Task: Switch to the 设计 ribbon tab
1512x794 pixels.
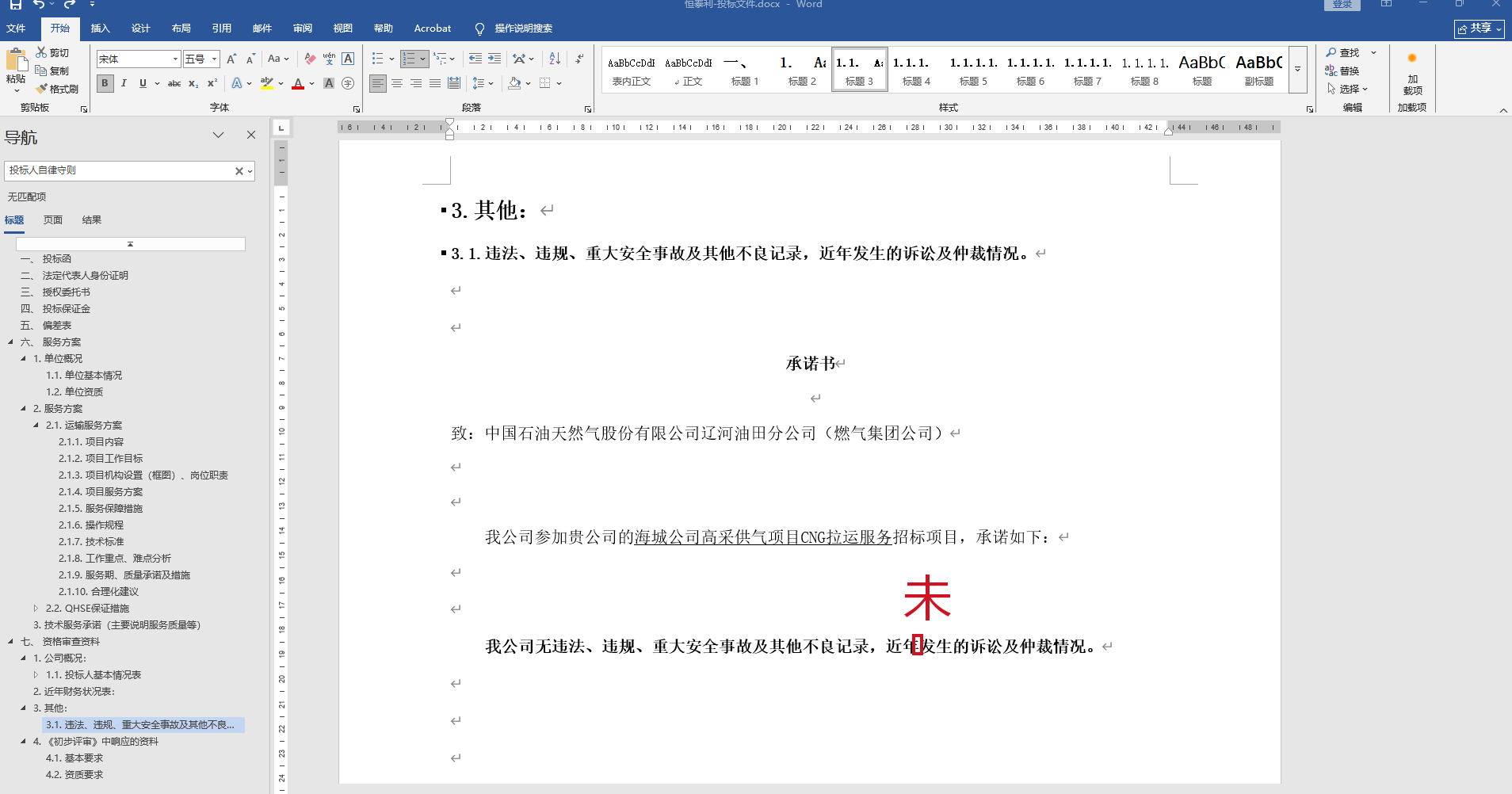Action: [141, 29]
